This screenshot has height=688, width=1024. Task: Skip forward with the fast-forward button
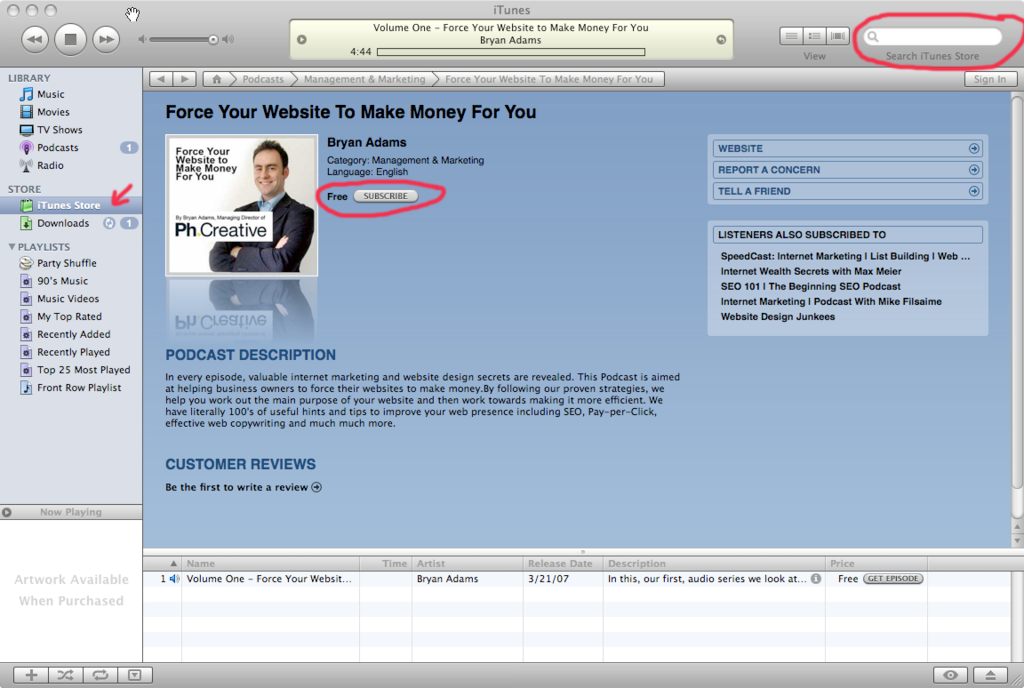(105, 40)
